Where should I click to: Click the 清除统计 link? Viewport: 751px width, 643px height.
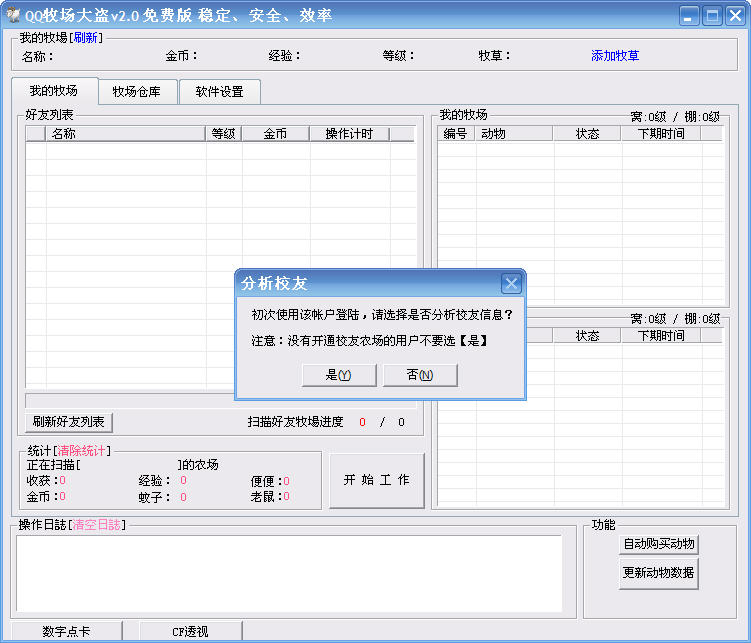coord(81,451)
